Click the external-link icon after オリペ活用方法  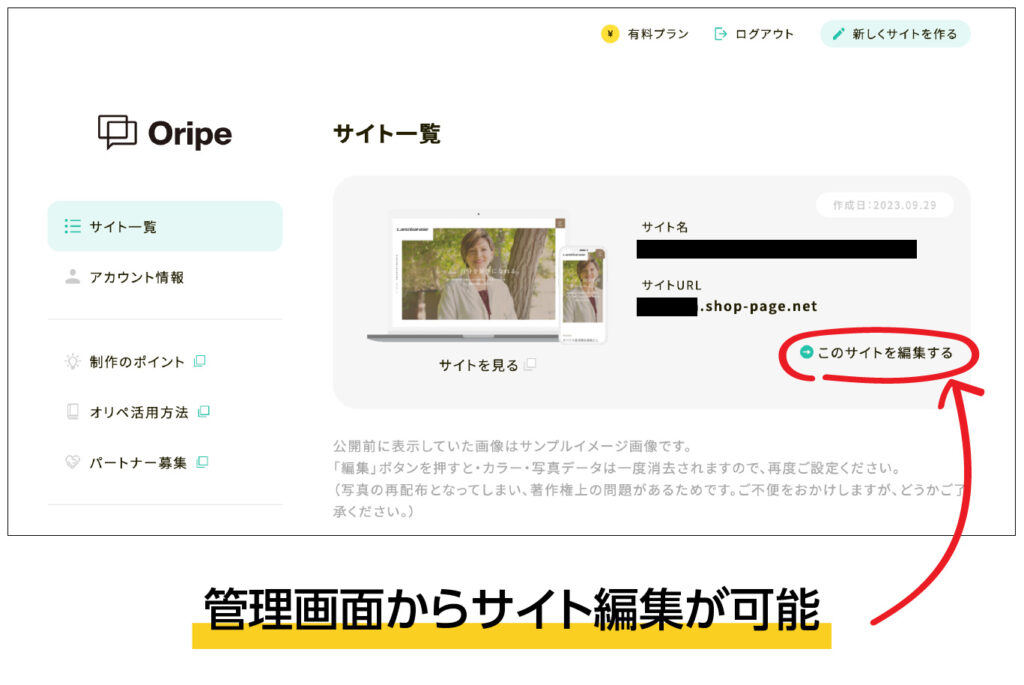click(203, 411)
